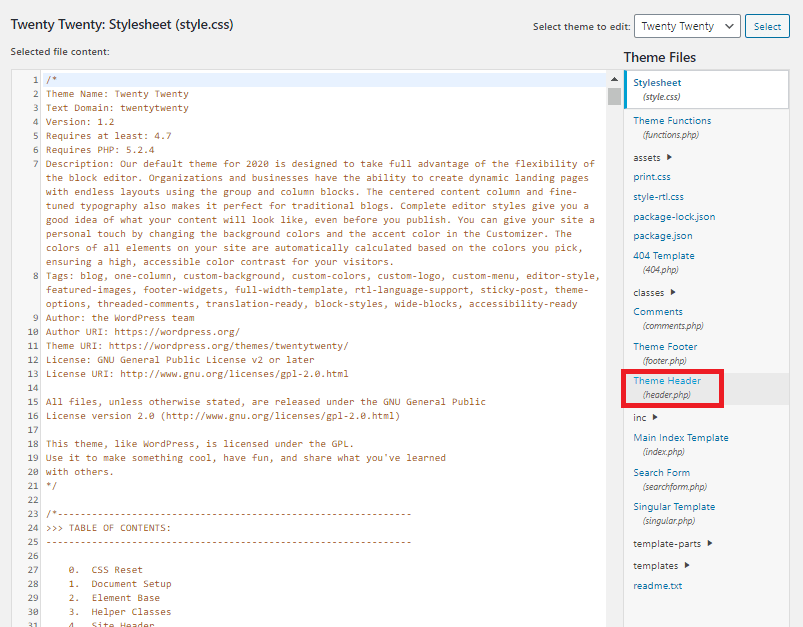
Task: Expand the assets folder
Action: pos(652,158)
